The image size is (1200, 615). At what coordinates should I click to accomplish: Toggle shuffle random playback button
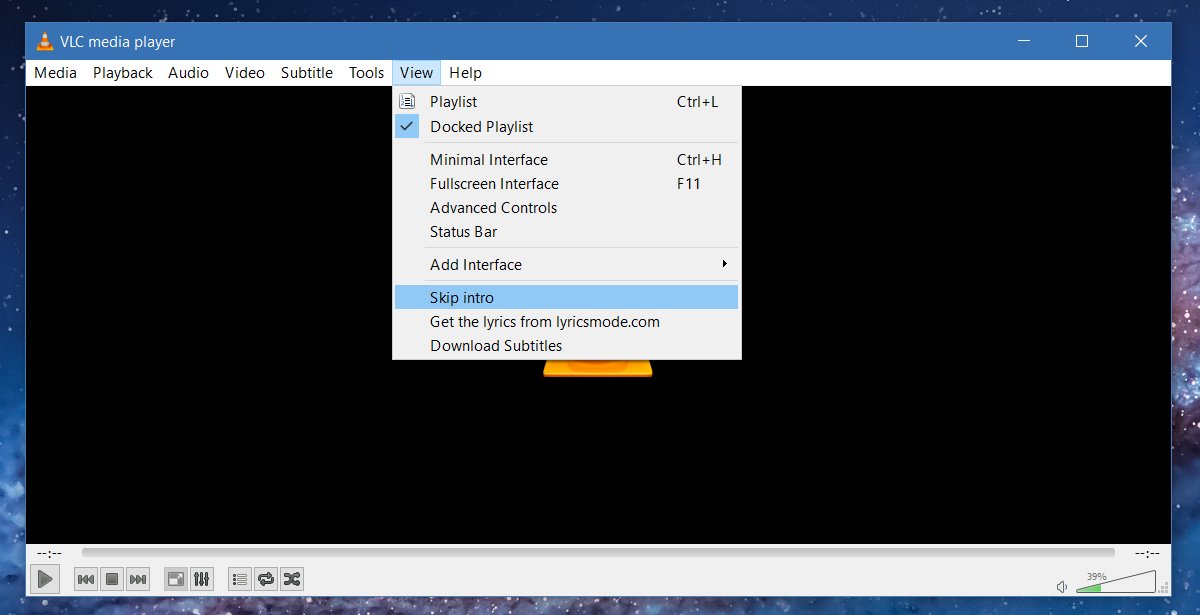[x=292, y=578]
